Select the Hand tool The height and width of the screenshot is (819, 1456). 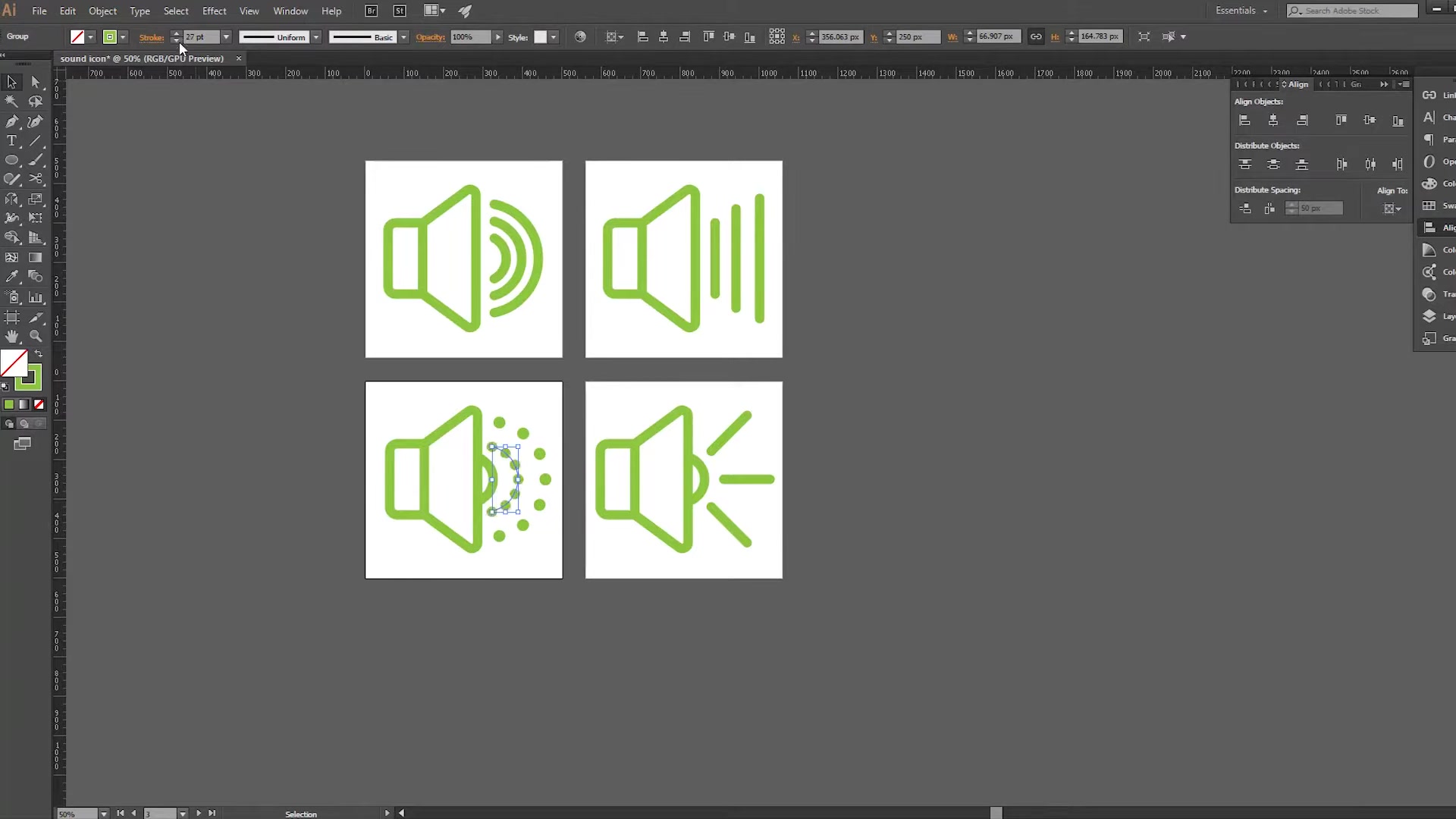click(x=12, y=336)
